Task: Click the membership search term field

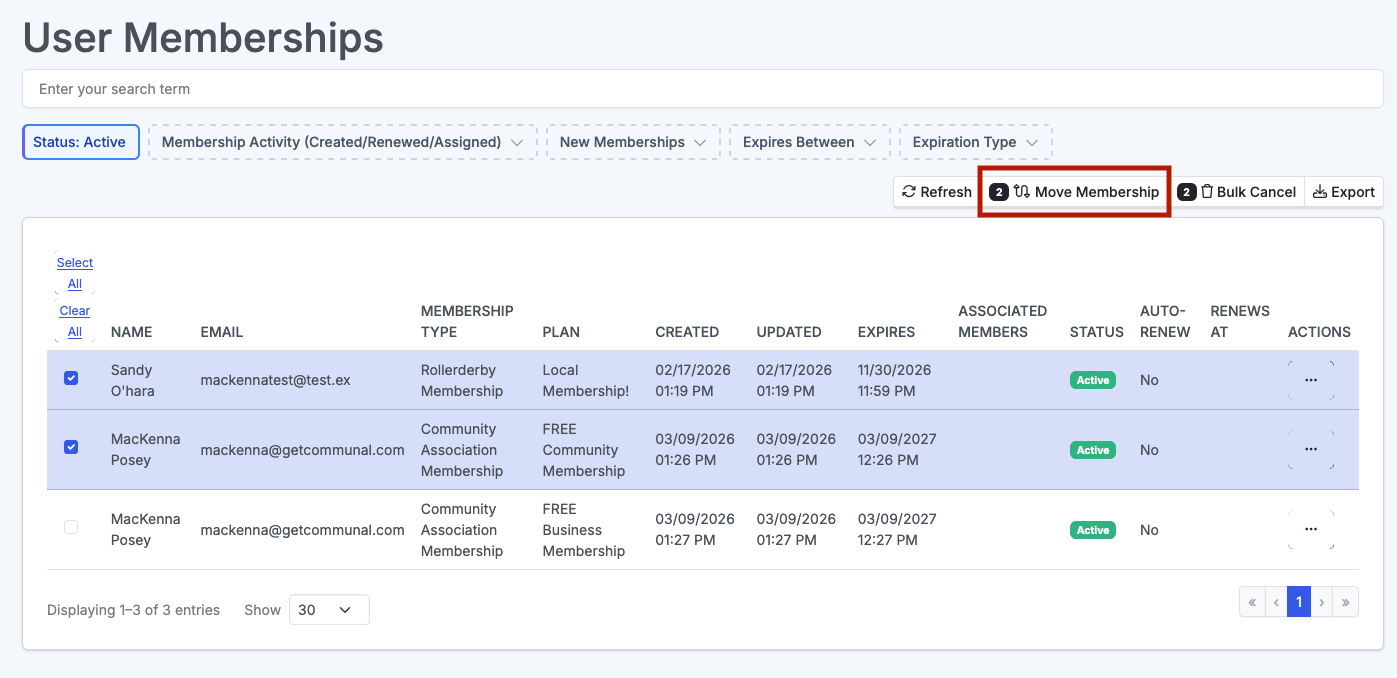Action: (x=698, y=89)
